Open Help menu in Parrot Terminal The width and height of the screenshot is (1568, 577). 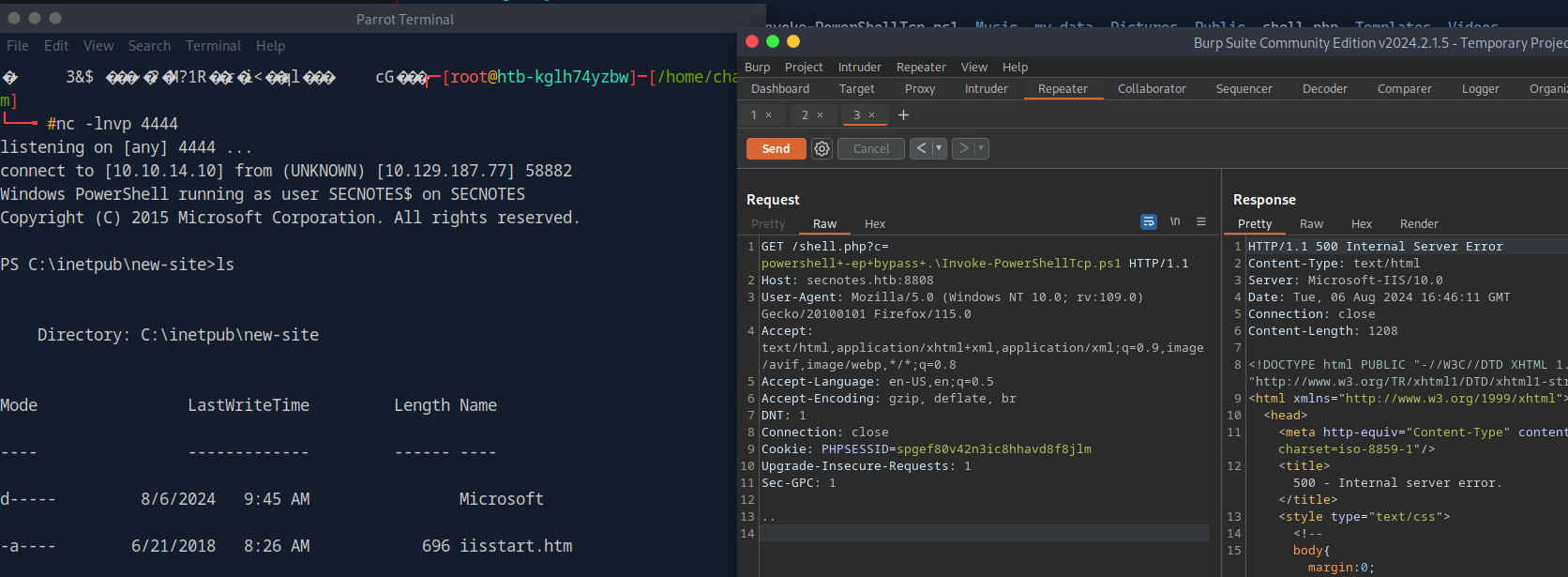(270, 45)
